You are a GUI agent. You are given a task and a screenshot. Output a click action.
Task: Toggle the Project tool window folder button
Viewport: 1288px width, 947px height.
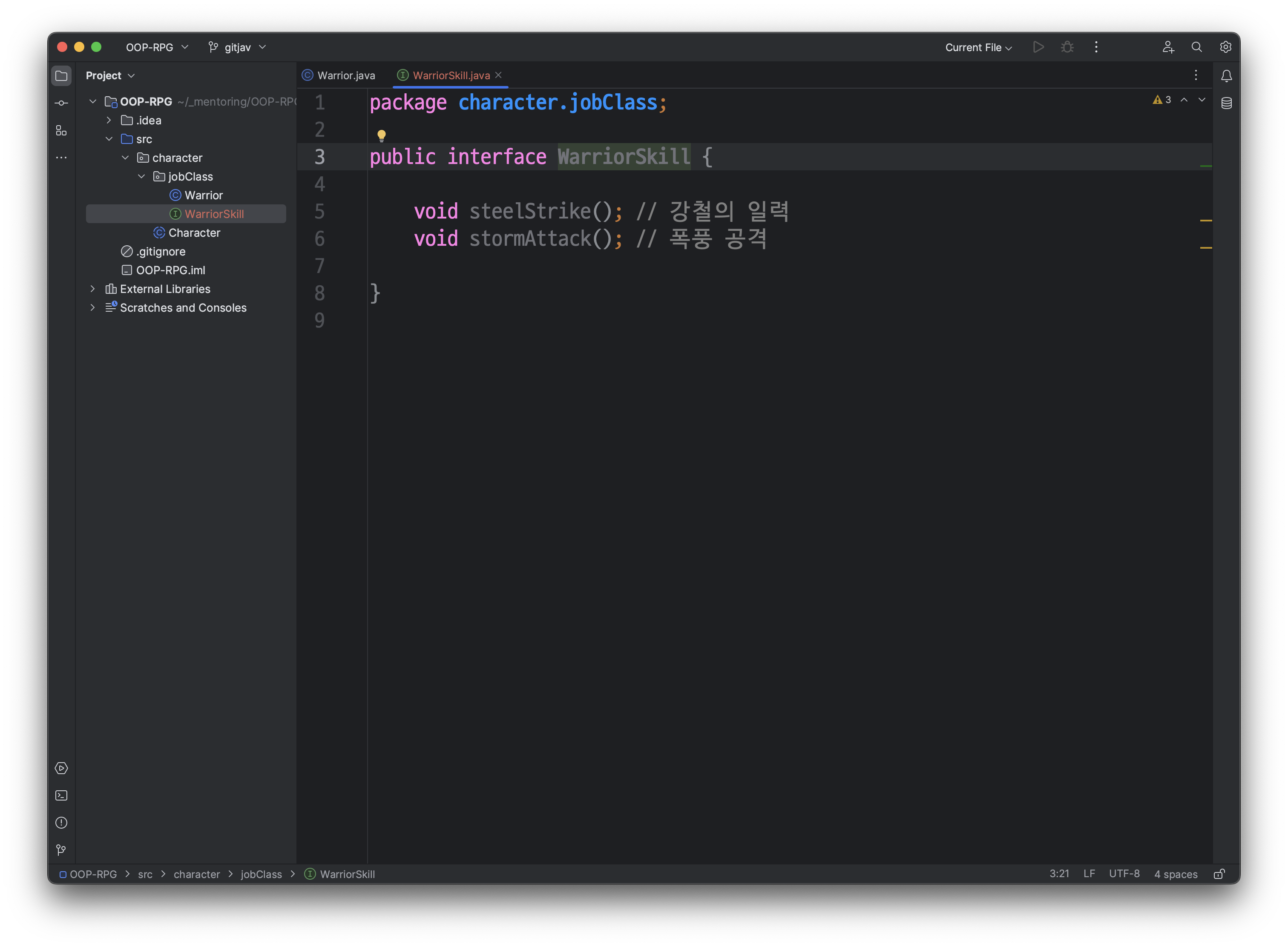[x=61, y=76]
